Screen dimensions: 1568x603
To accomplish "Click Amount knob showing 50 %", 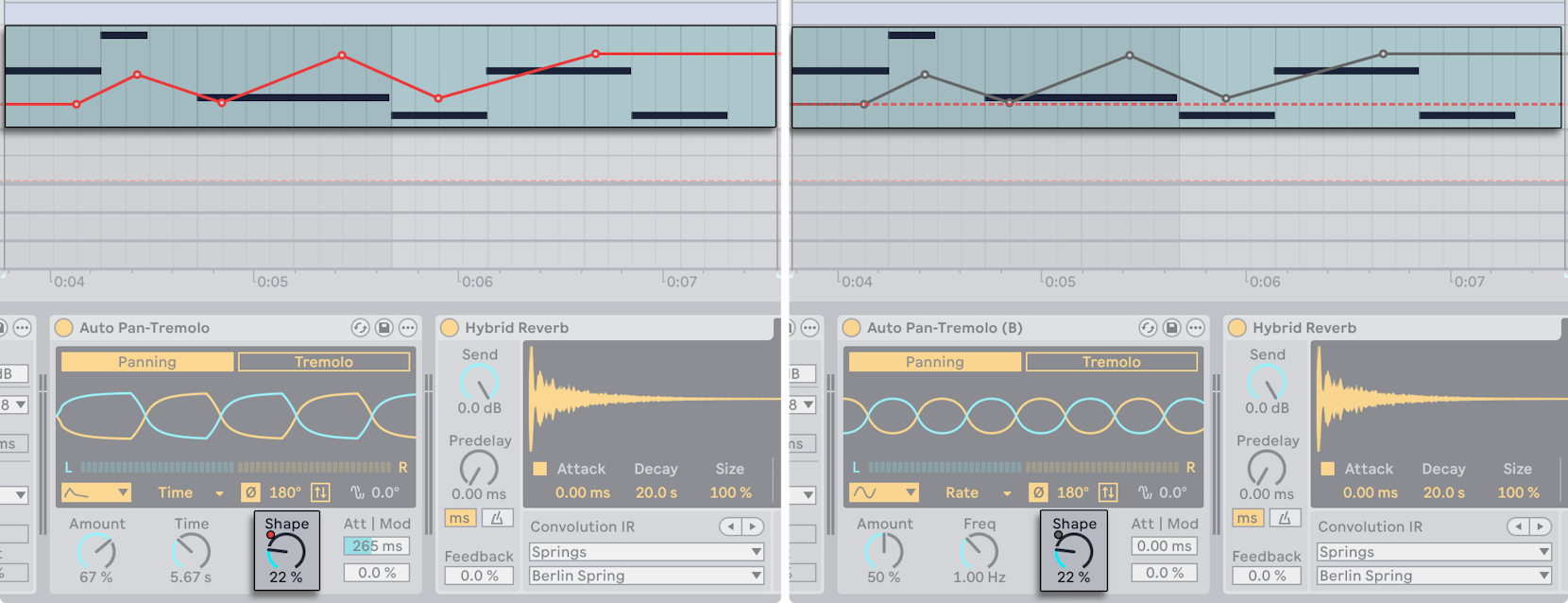I will pos(884,551).
